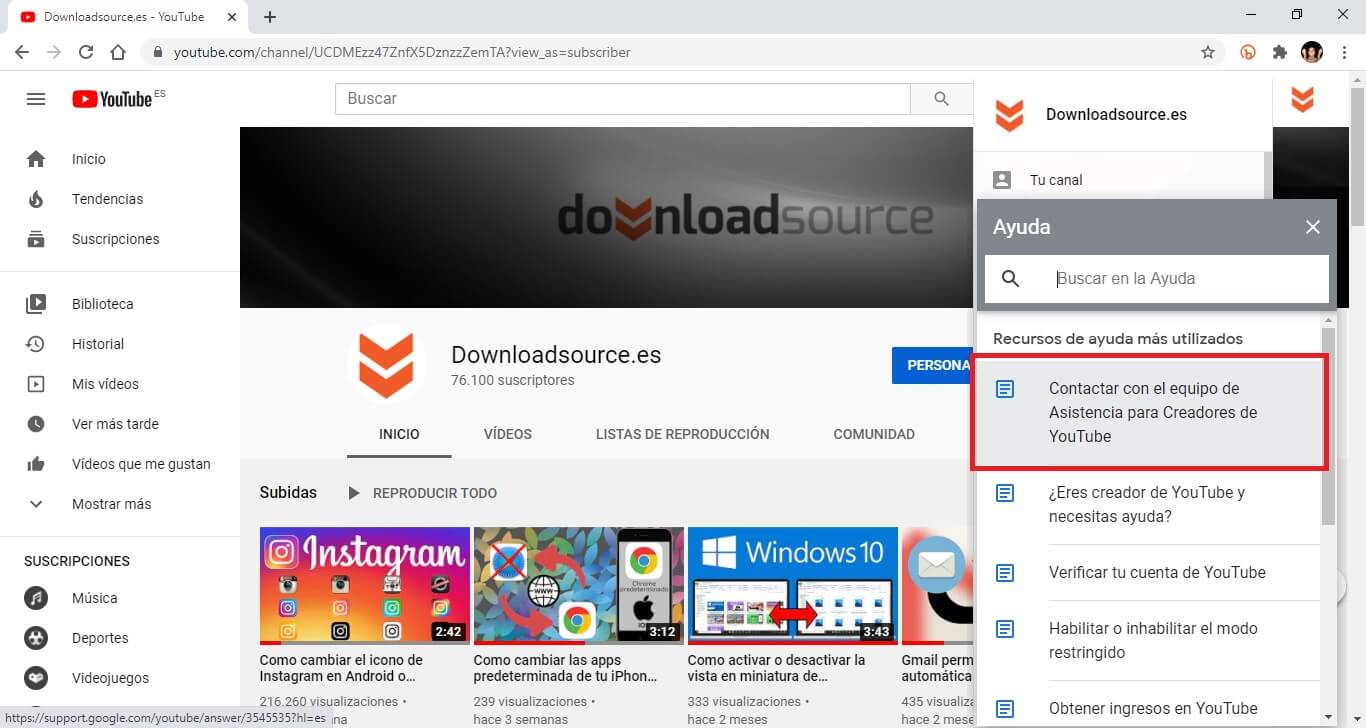Click the orange extension icon in Chrome toolbar

tap(1248, 52)
